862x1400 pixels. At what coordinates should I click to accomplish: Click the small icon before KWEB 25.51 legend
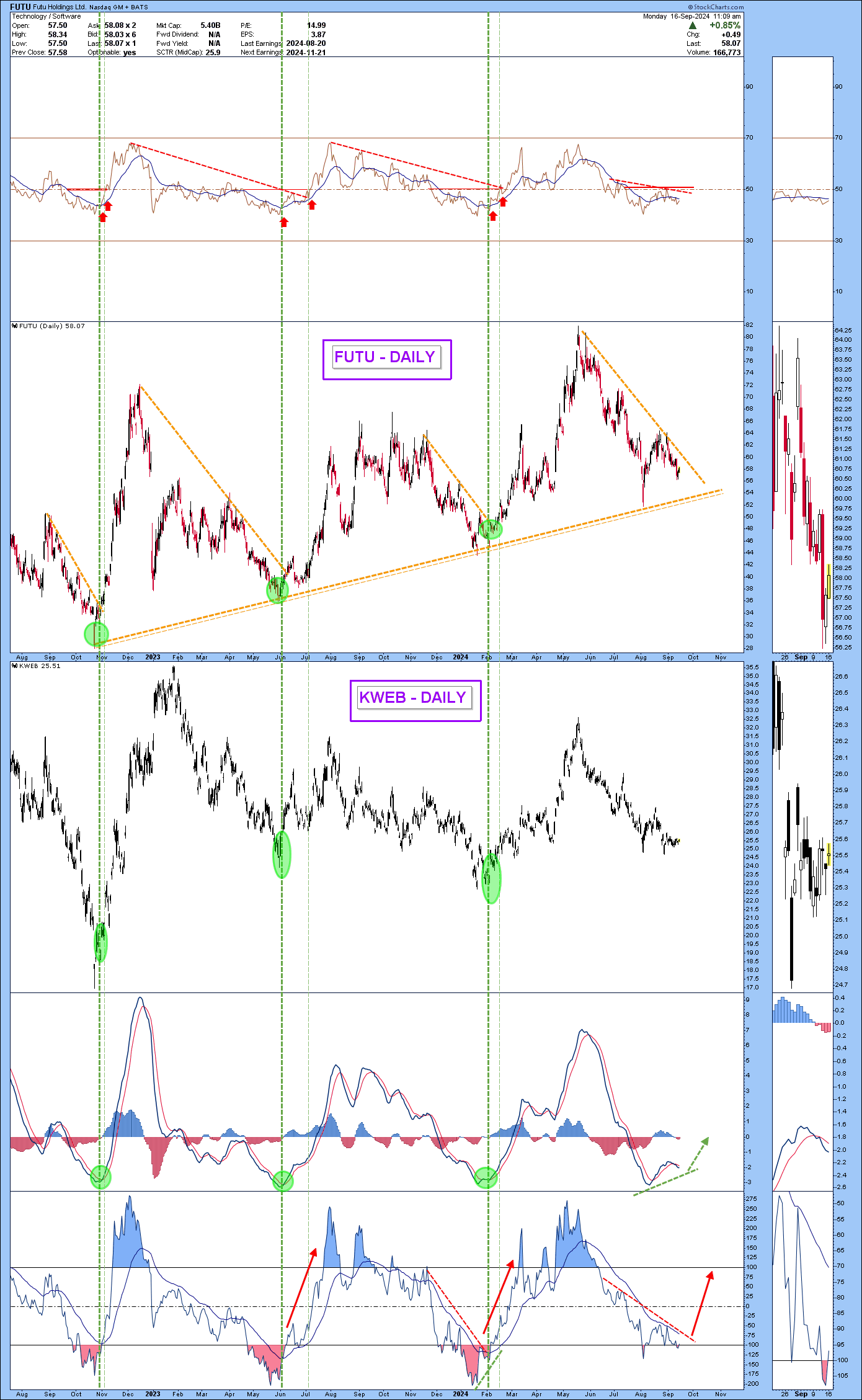pyautogui.click(x=15, y=666)
